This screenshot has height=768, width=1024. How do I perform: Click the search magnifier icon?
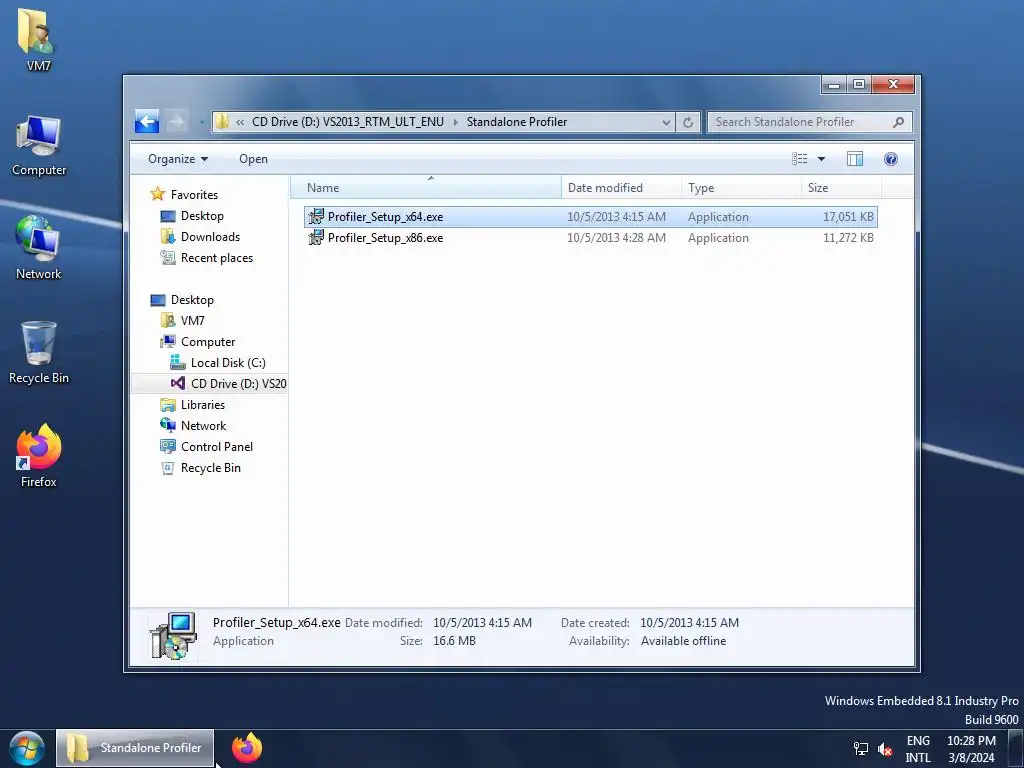coord(898,122)
